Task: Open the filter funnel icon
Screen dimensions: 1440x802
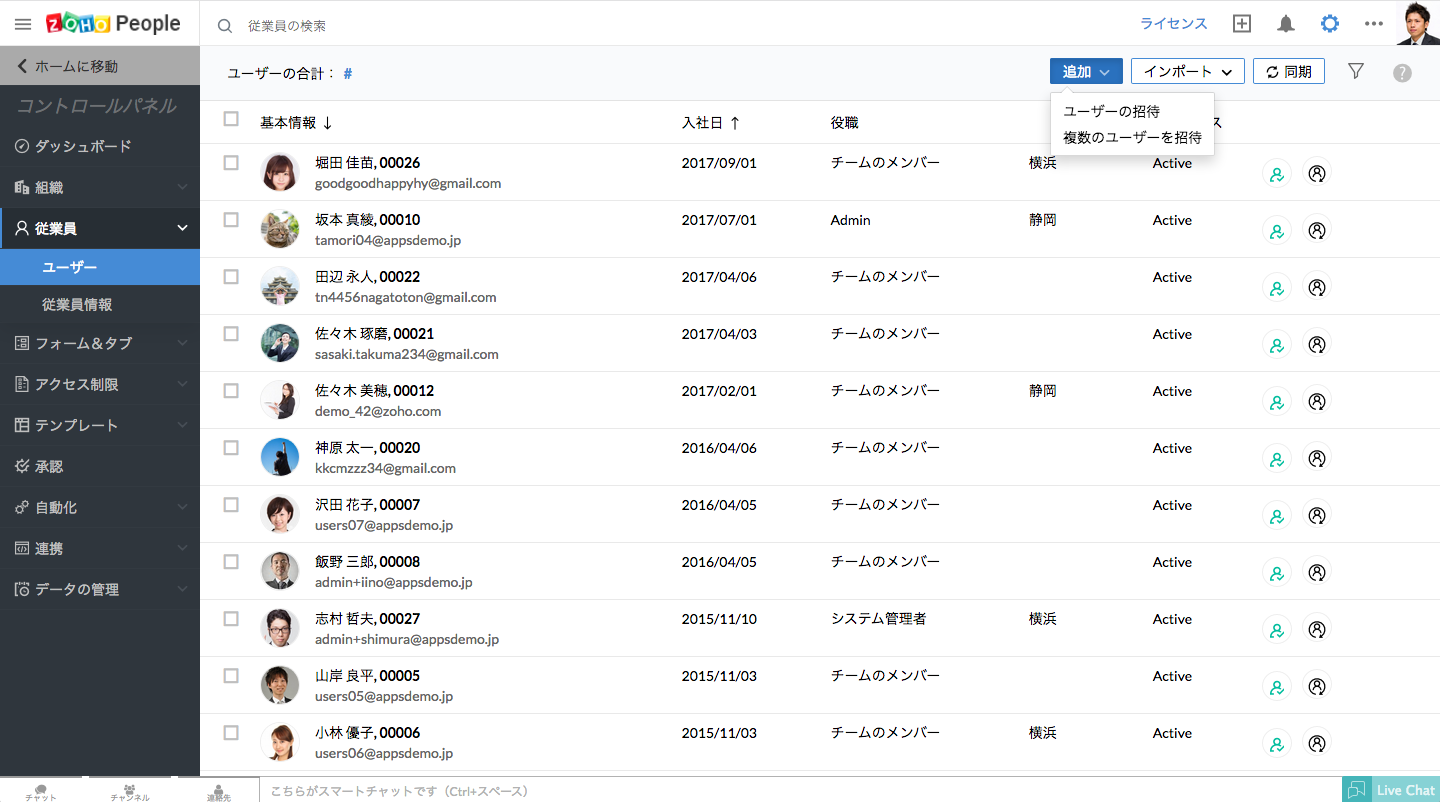Action: click(1355, 71)
